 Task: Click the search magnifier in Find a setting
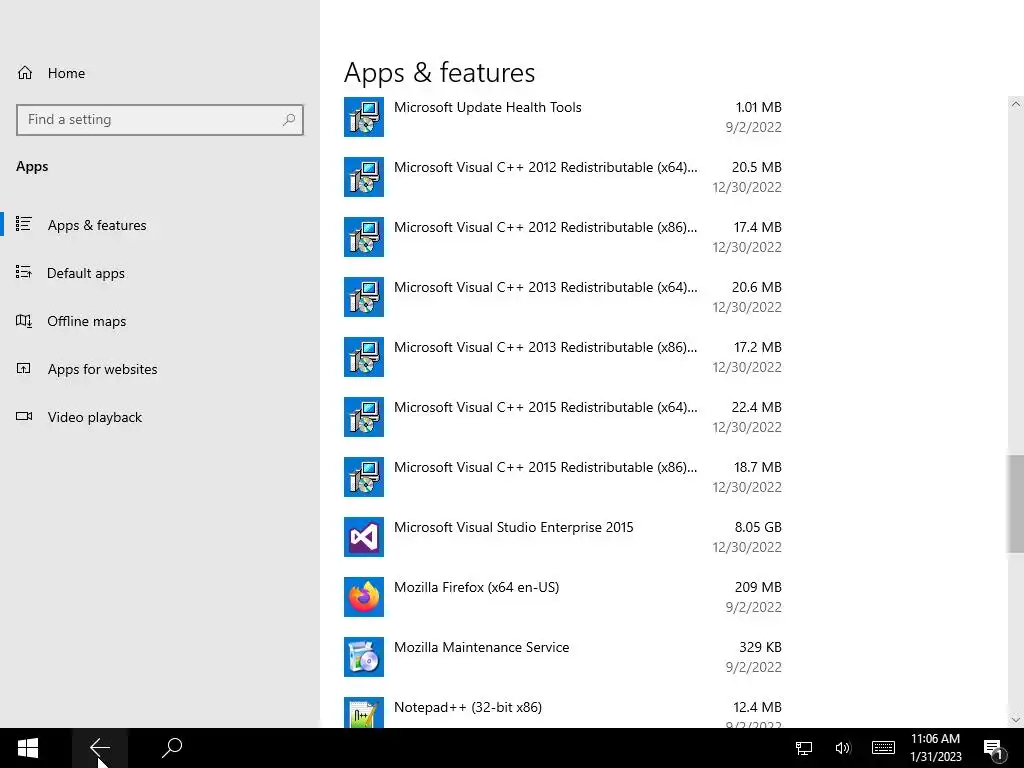[289, 120]
